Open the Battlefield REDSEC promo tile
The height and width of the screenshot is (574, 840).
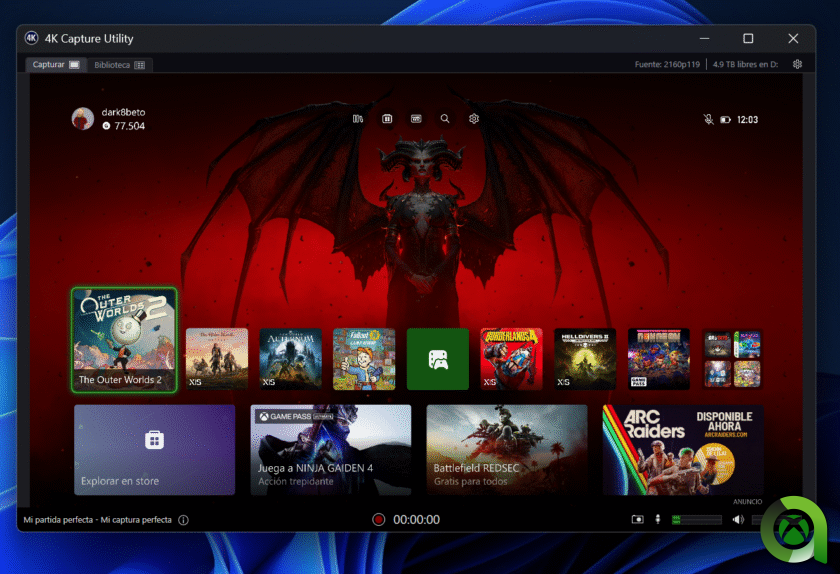coord(506,449)
